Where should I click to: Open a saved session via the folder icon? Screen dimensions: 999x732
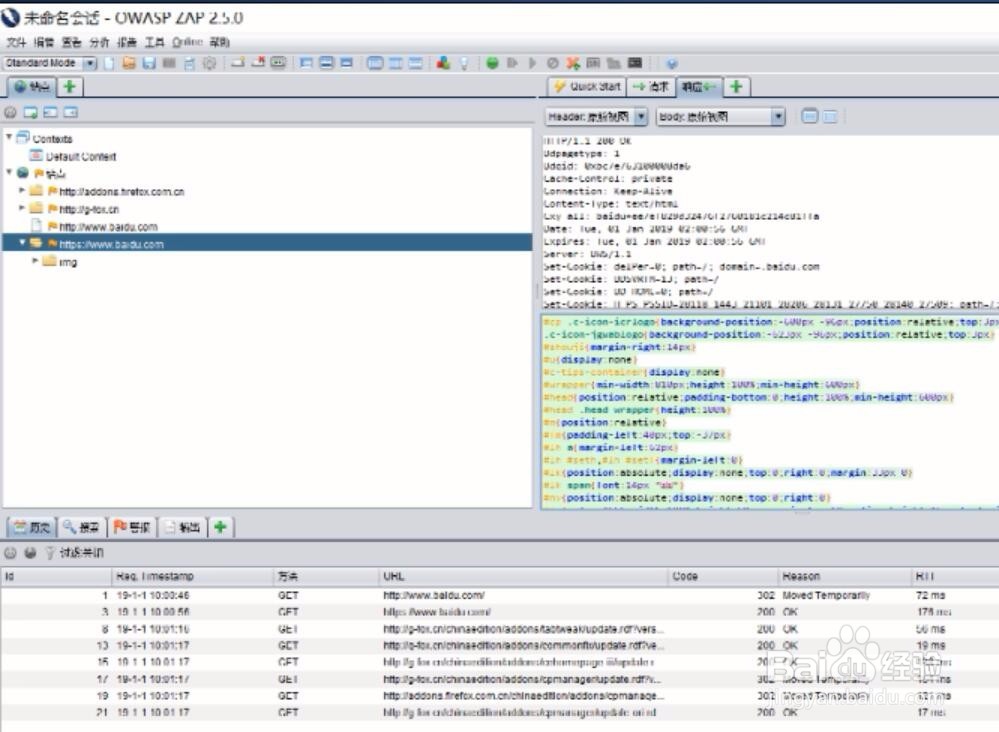pyautogui.click(x=129, y=63)
